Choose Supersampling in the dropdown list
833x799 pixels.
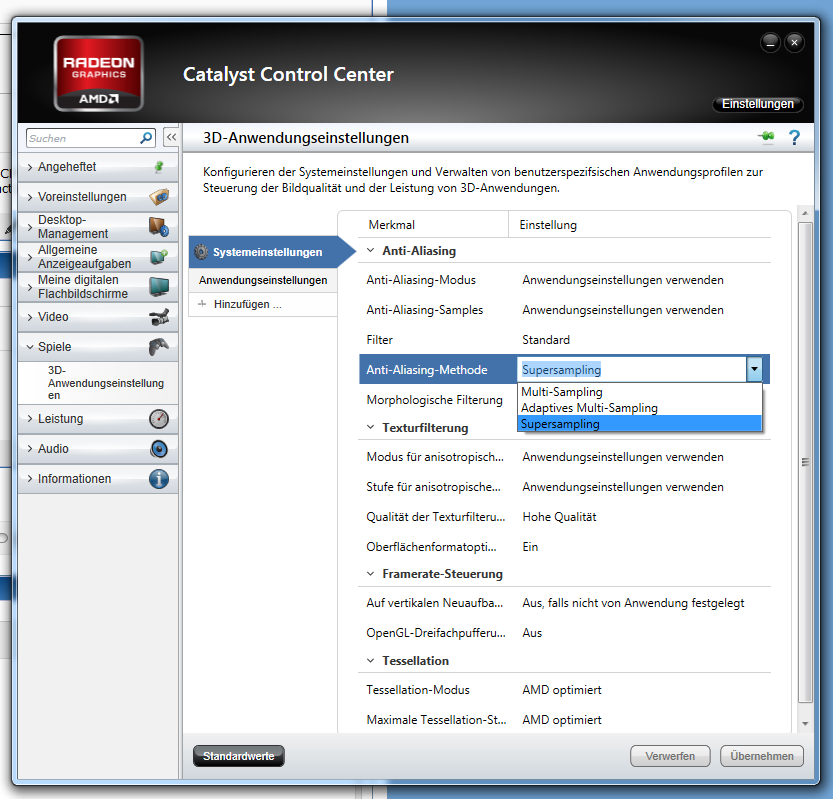[x=640, y=423]
